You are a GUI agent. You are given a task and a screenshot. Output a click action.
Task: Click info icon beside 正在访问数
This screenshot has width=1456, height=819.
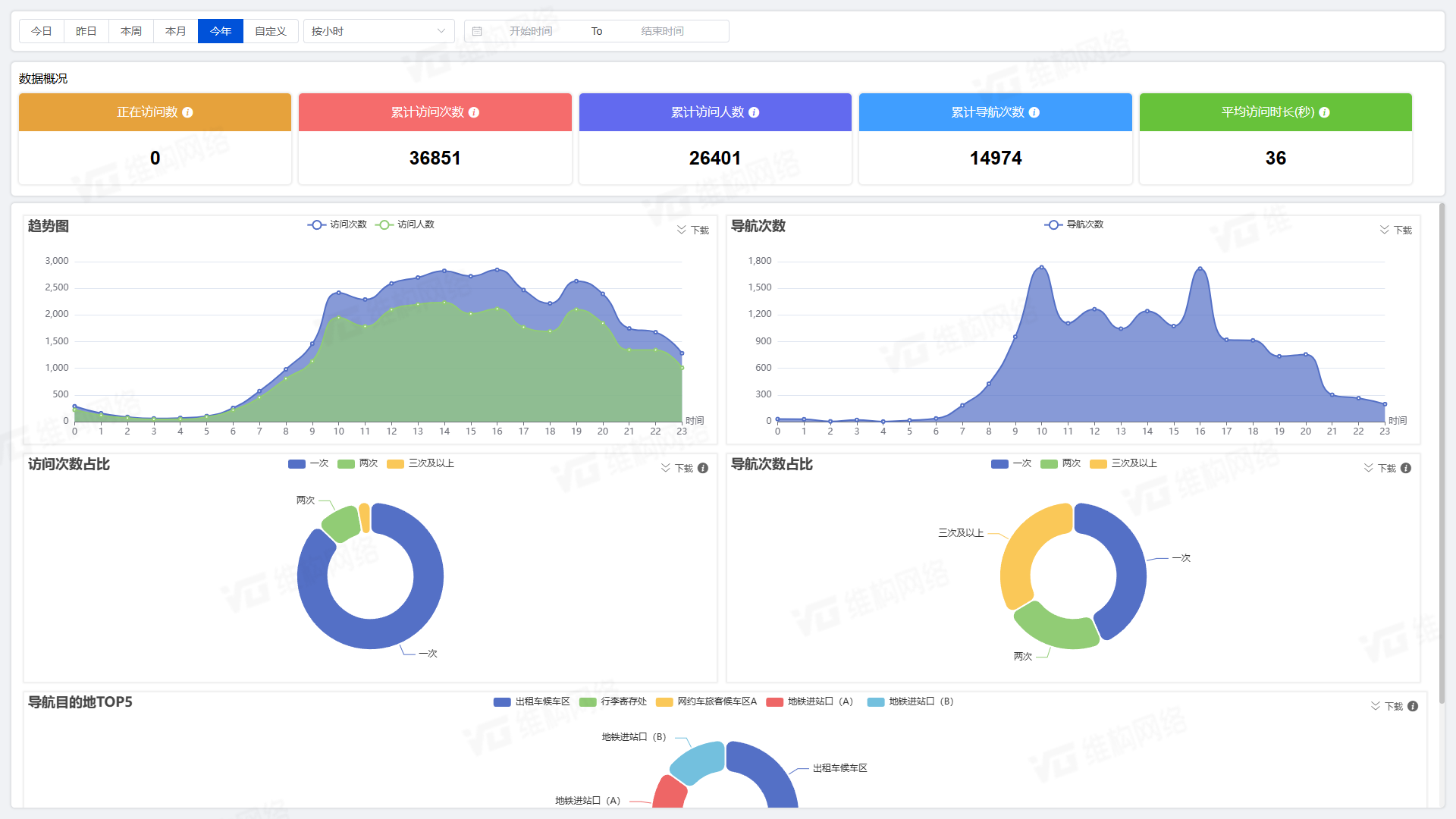point(187,112)
